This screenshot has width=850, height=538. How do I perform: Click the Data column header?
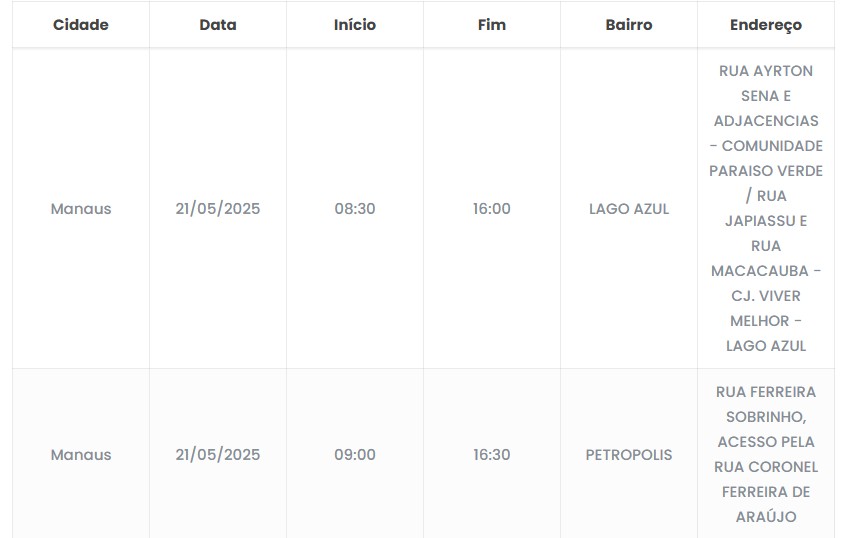218,25
